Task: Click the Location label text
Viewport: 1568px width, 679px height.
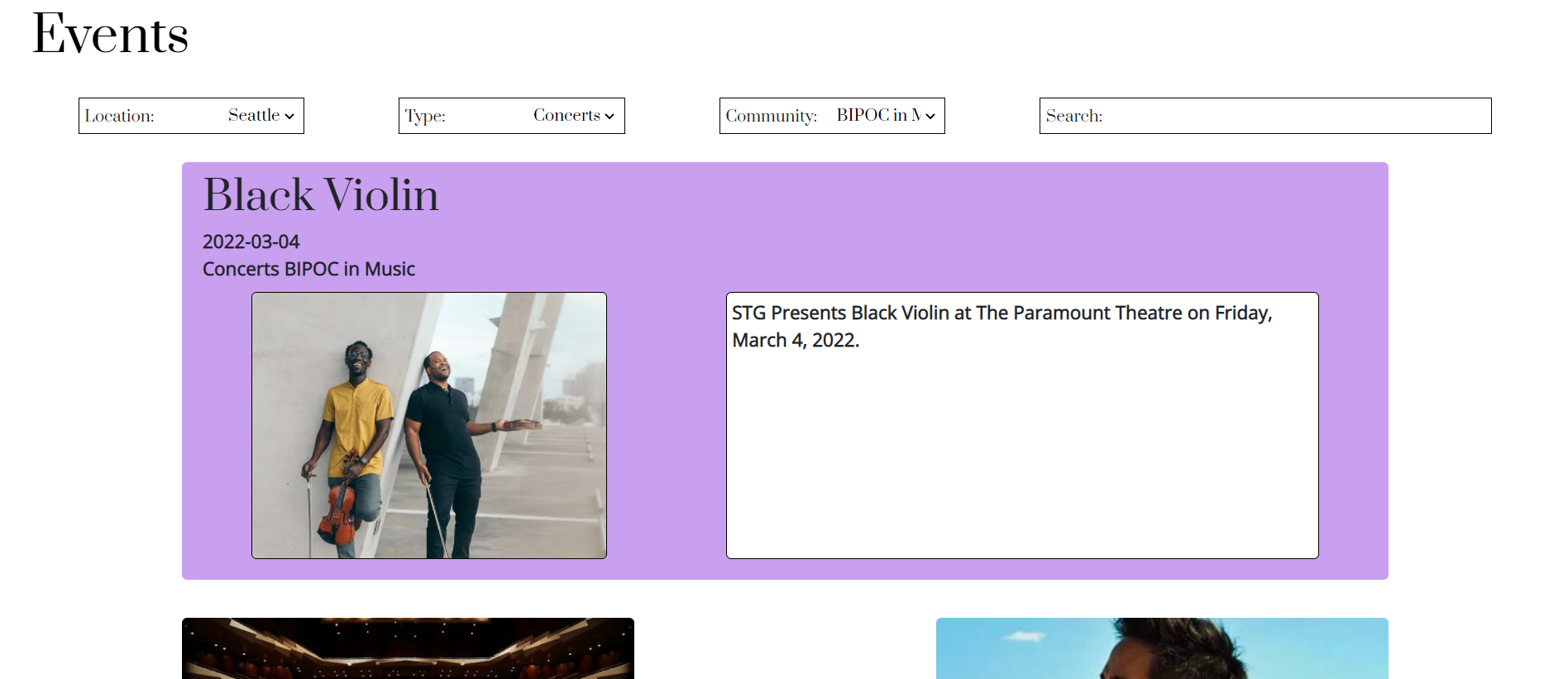Action: [x=120, y=116]
